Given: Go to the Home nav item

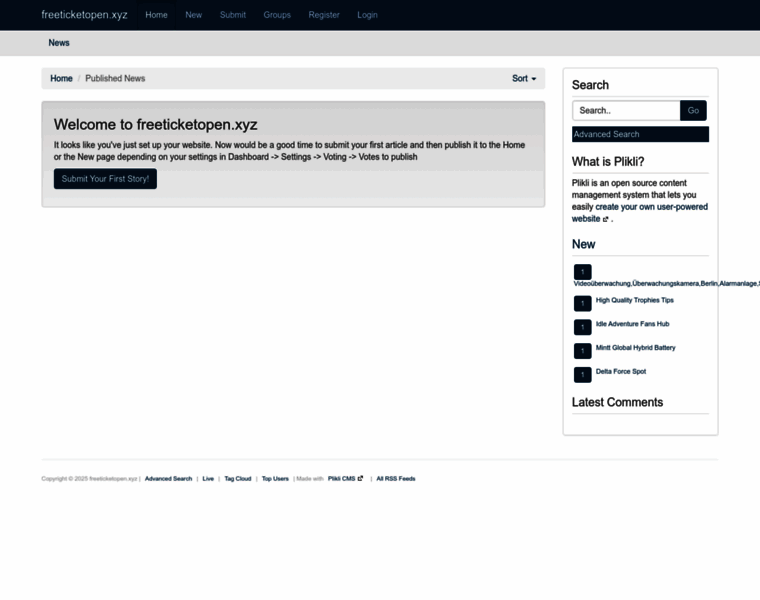Looking at the screenshot, I should tap(156, 15).
